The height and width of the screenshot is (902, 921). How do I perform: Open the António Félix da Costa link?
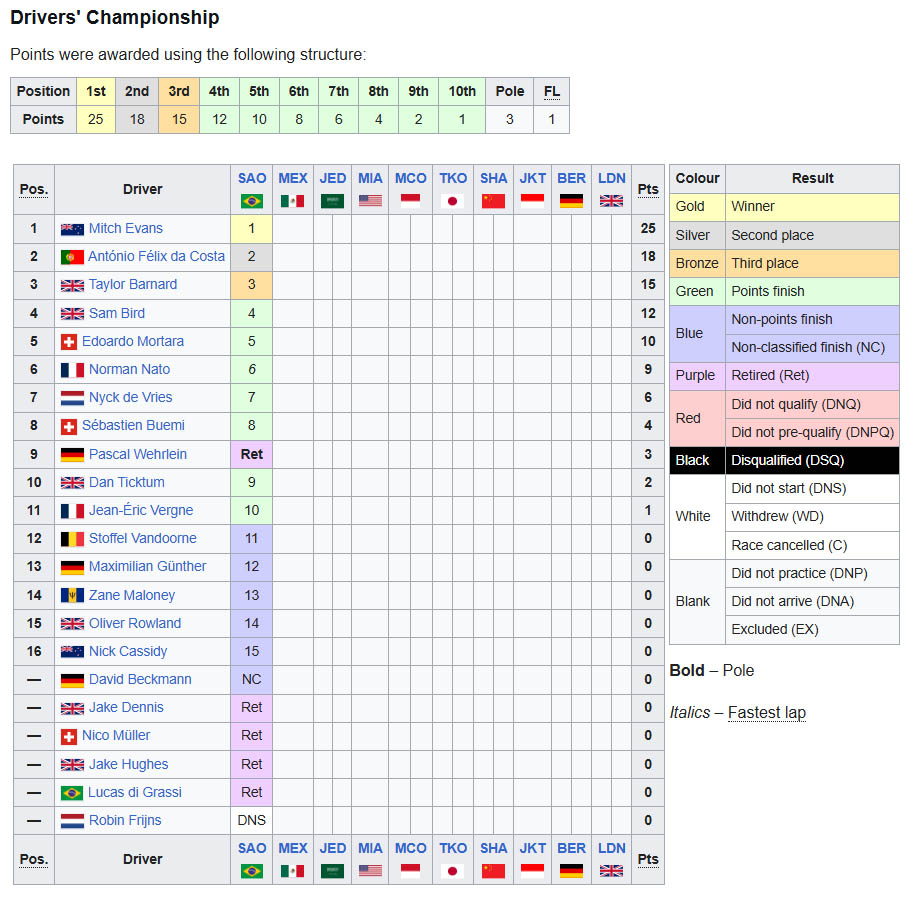point(156,257)
